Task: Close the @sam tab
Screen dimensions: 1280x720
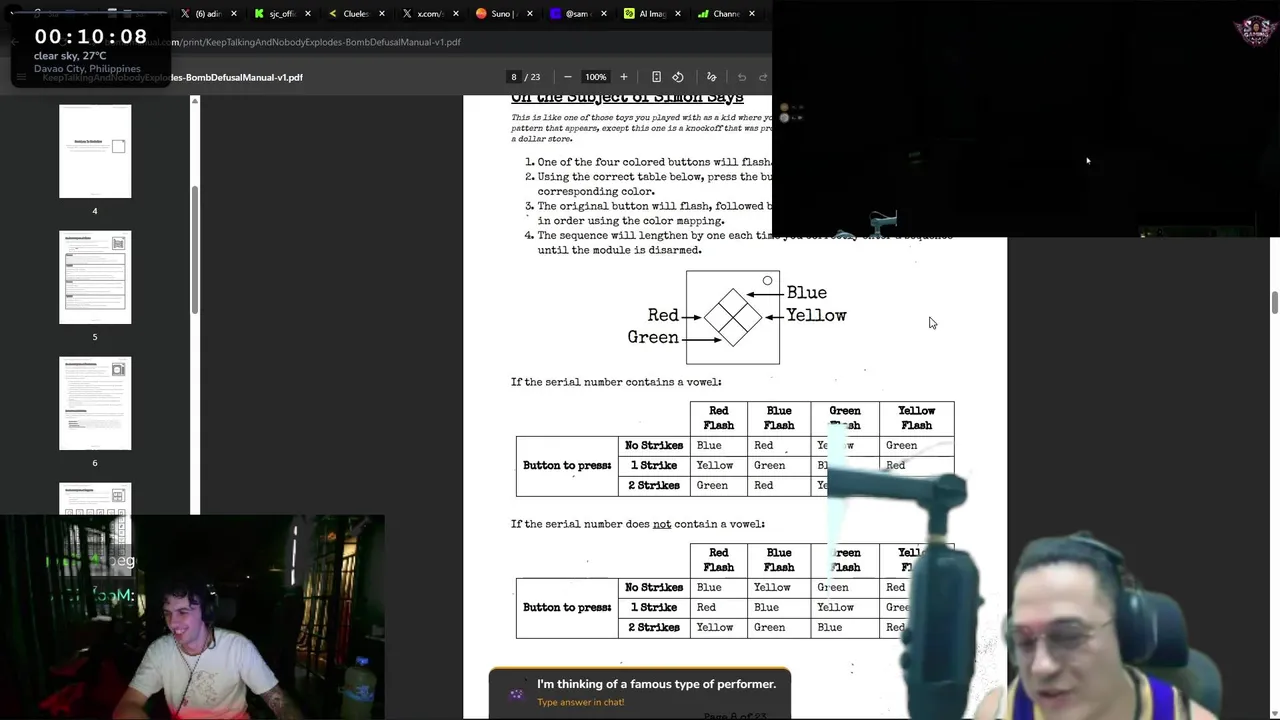Action: (604, 14)
